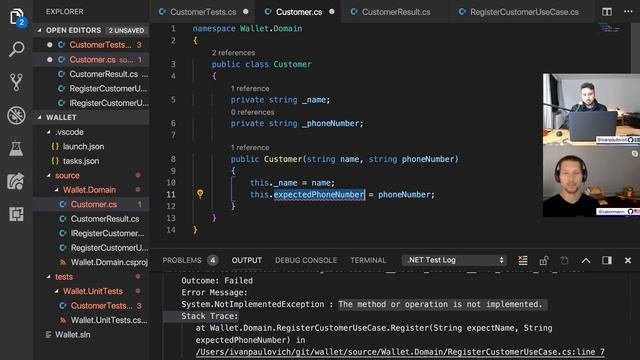Open CustomerResult.cs under Wallet.Domain folder

click(91, 219)
